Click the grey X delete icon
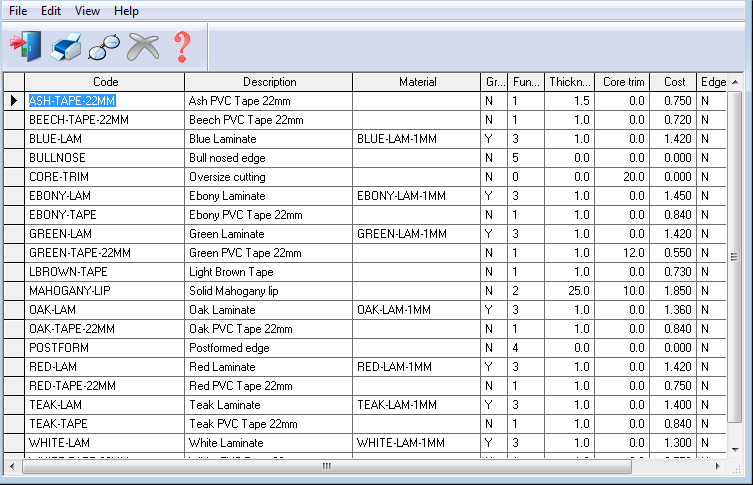The width and height of the screenshot is (753, 485). click(143, 45)
